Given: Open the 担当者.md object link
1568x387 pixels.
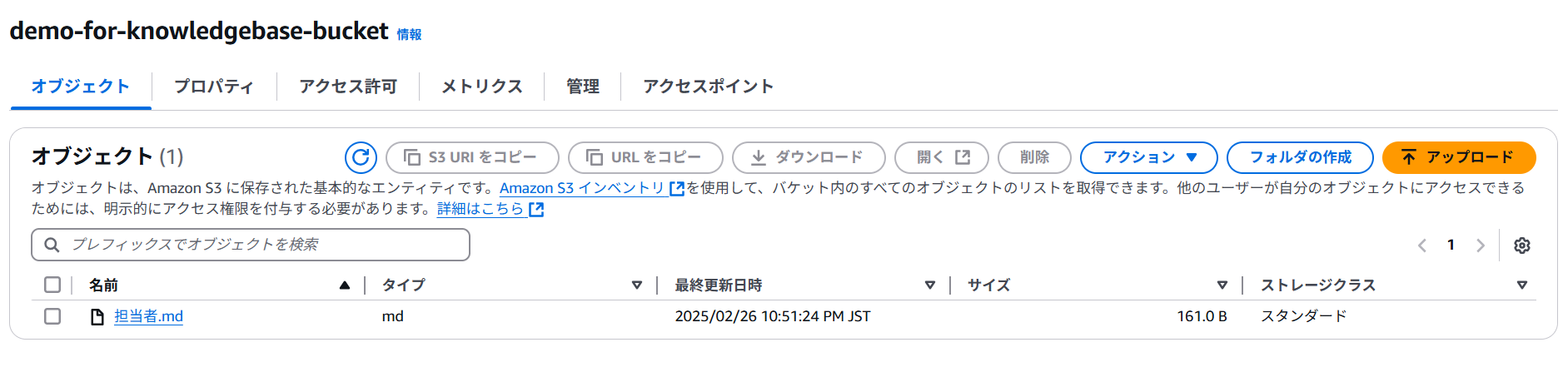Looking at the screenshot, I should (x=148, y=316).
